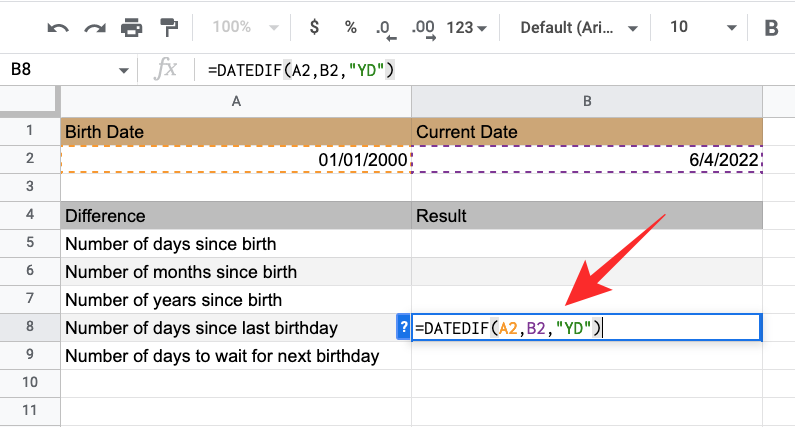Screen dimensions: 795x427
Task: Open the B8 name box dropdown
Action: coord(124,70)
